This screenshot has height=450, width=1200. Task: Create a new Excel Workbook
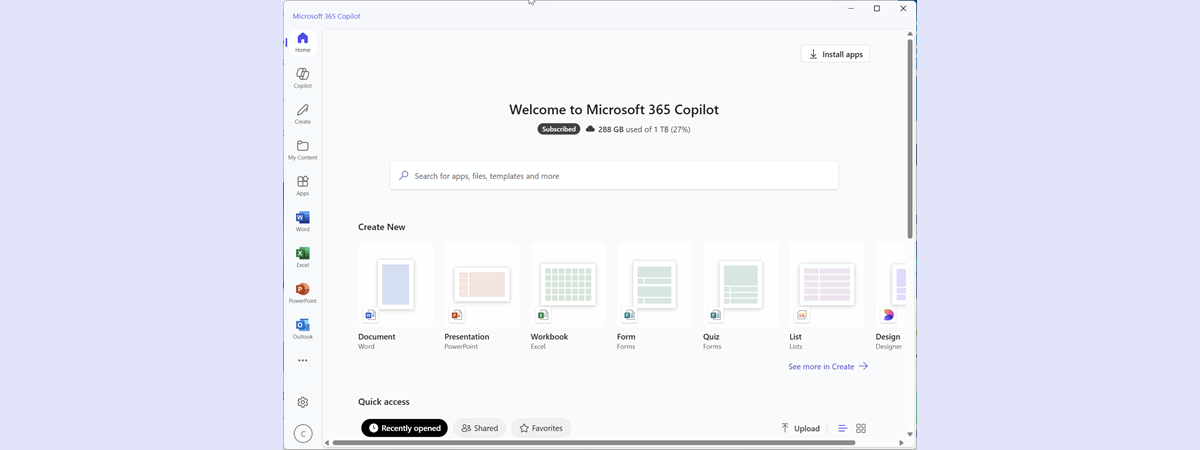568,296
